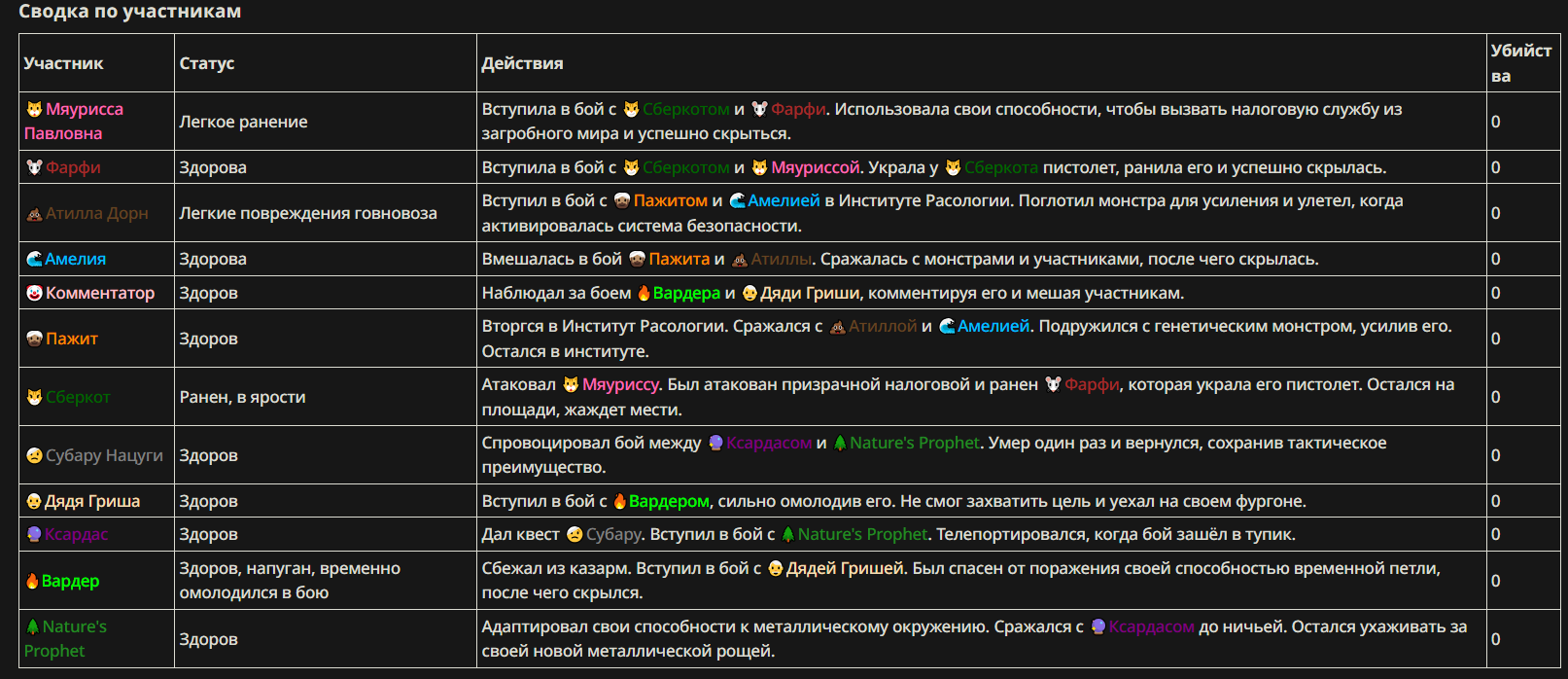Click Дяди Гриши mention in Комментатор's actions
Screen dimensions: 1568x679
pyautogui.click(x=811, y=293)
